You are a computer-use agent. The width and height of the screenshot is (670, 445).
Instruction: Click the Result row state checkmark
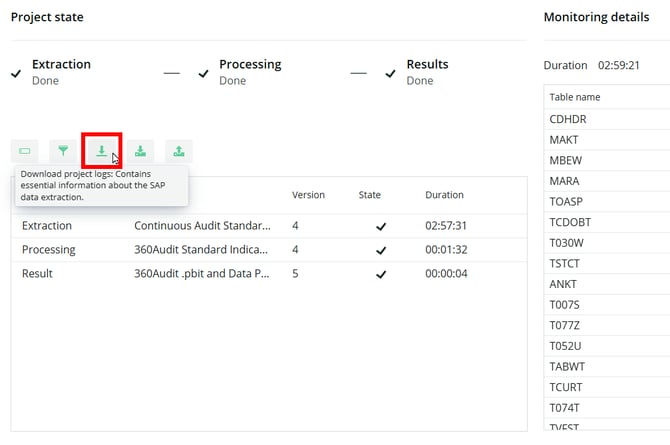(x=380, y=273)
